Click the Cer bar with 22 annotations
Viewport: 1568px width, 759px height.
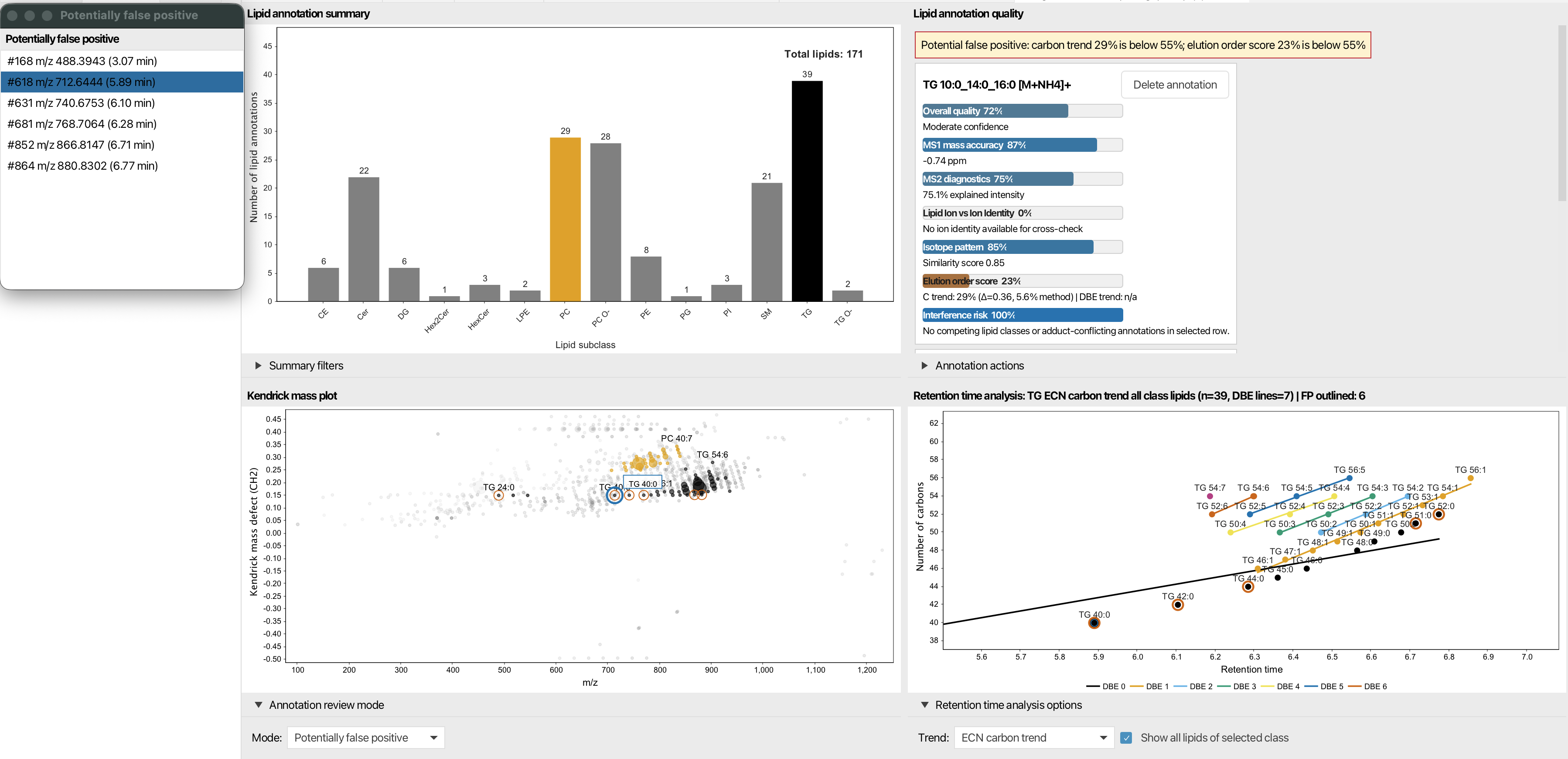click(363, 239)
